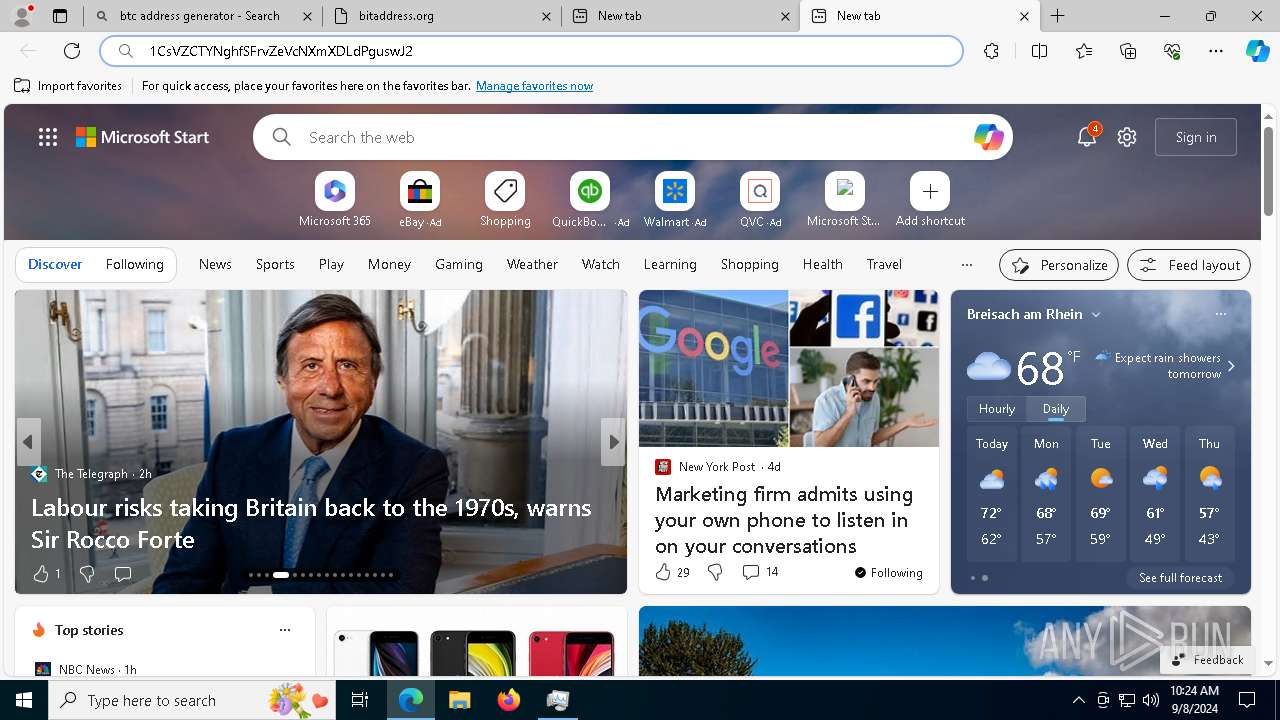Open comments on Rocco Forte article
Viewport: 1280px width, 720px height.
click(123, 573)
